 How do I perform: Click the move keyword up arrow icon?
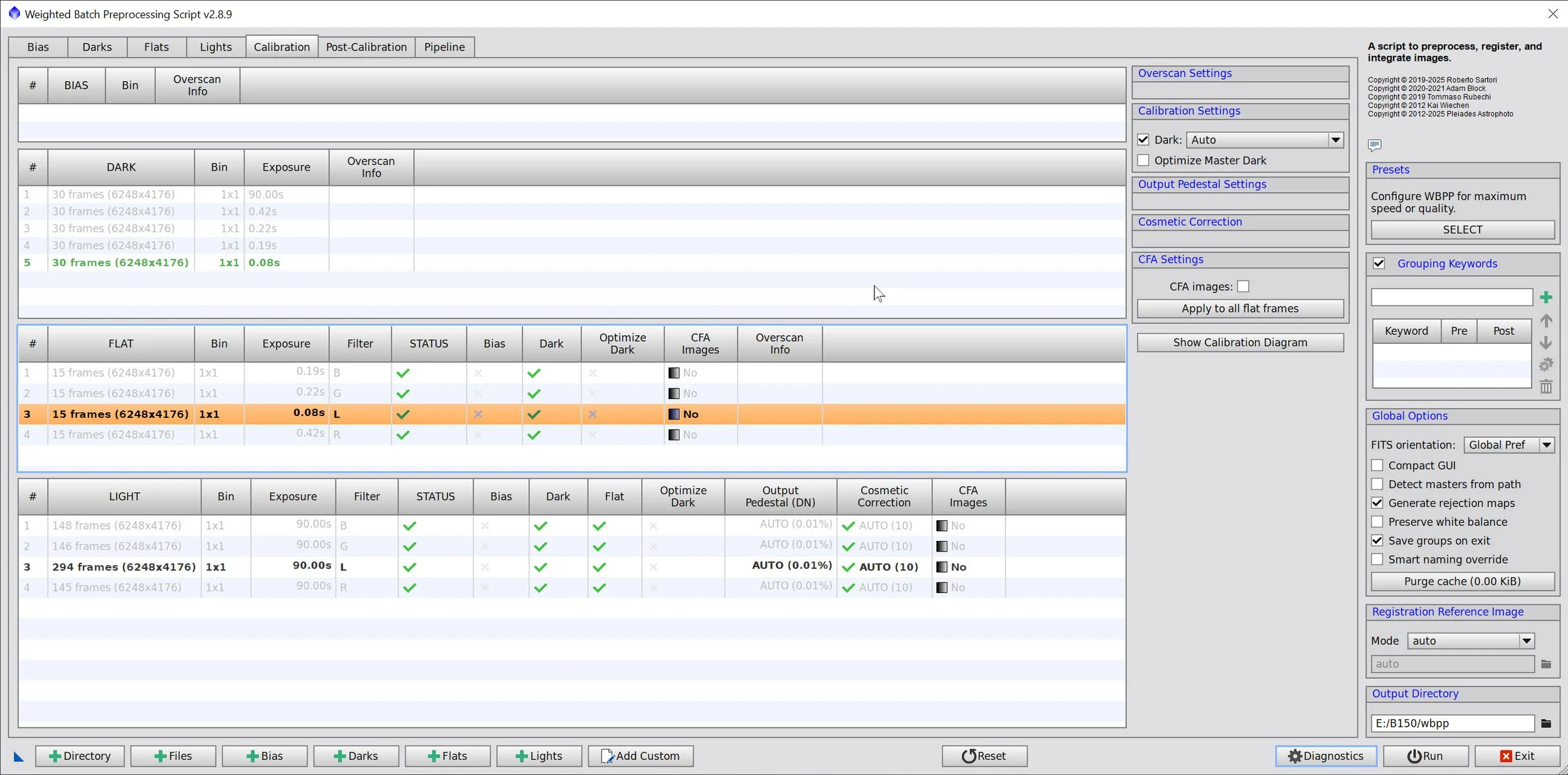point(1546,321)
